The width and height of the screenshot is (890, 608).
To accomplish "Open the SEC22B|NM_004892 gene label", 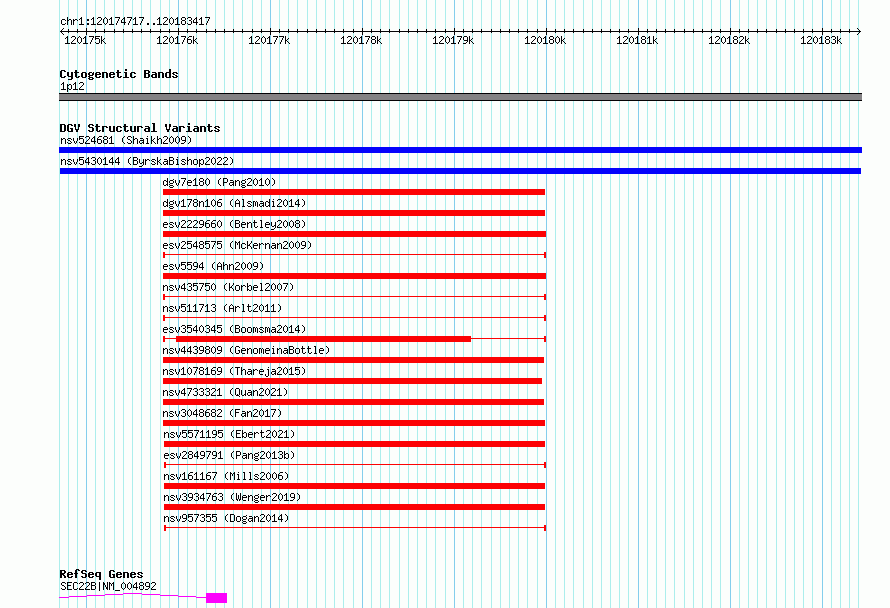I will (108, 586).
